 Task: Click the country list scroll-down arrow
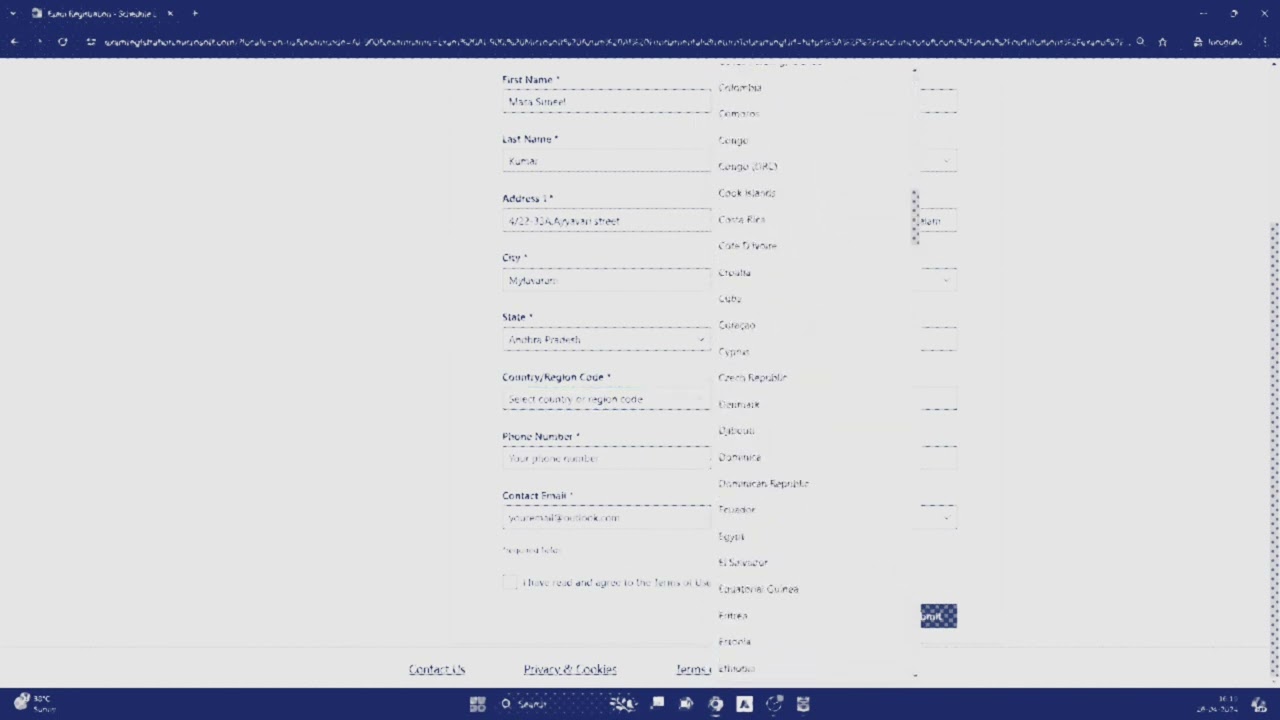click(x=914, y=676)
